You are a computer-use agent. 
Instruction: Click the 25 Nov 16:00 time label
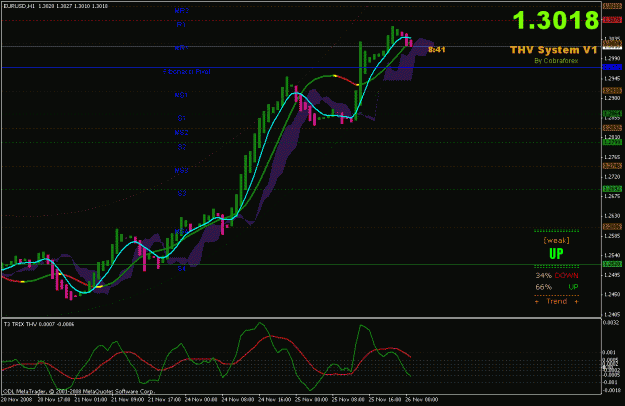coord(386,400)
